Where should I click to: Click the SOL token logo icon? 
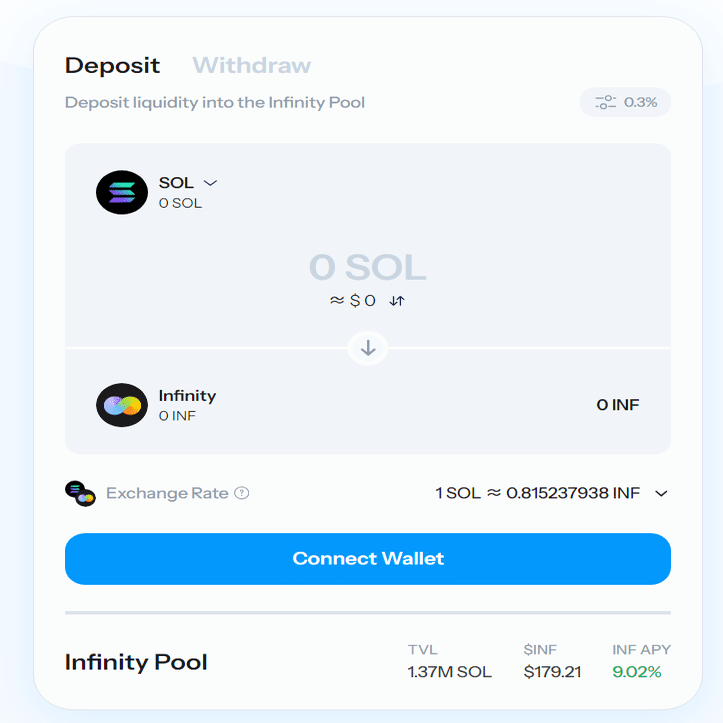click(x=122, y=192)
